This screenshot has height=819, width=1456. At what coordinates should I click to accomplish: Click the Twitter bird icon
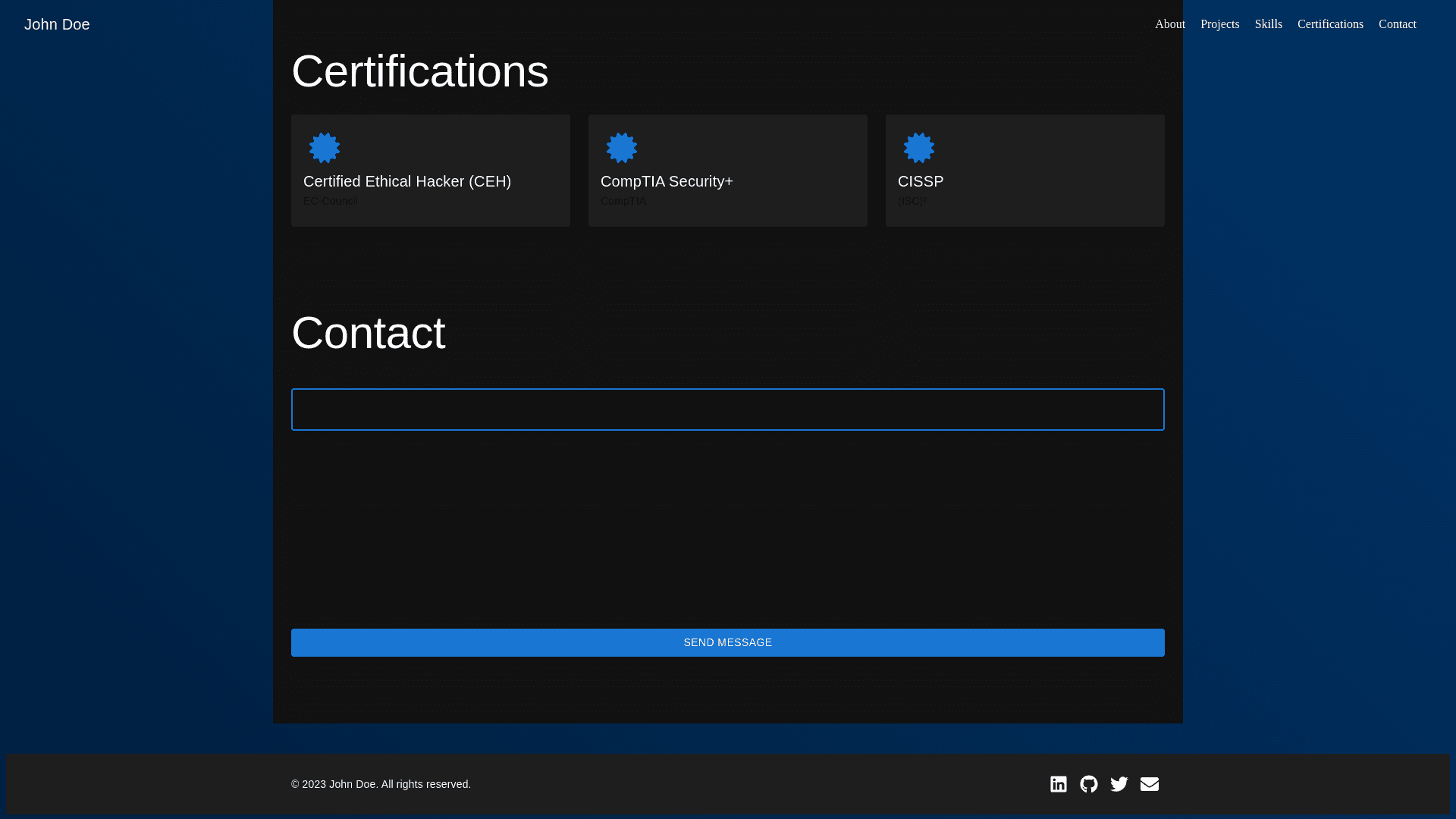coord(1119,784)
